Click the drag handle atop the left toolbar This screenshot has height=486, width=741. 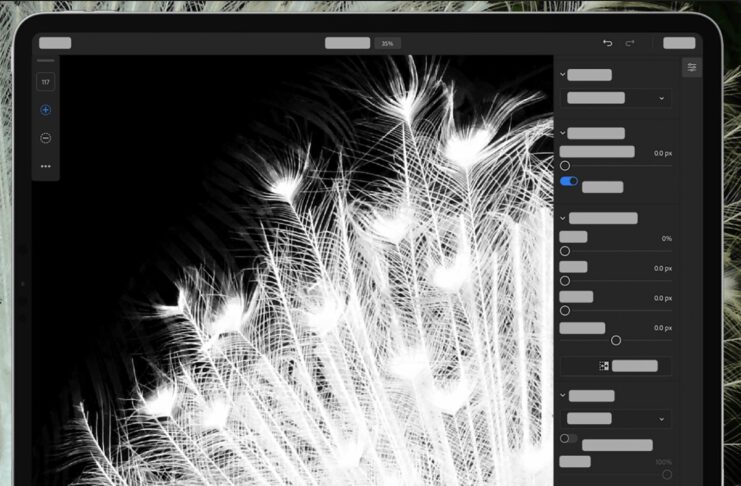[45, 61]
